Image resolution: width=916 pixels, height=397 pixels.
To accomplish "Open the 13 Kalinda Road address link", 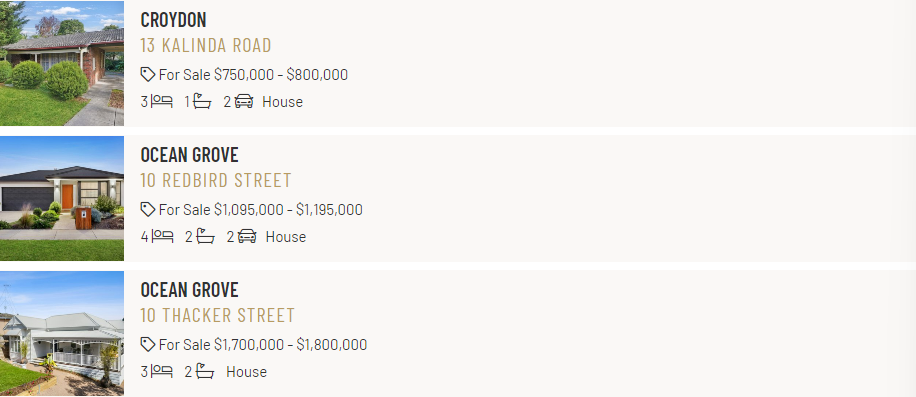I will (x=206, y=46).
